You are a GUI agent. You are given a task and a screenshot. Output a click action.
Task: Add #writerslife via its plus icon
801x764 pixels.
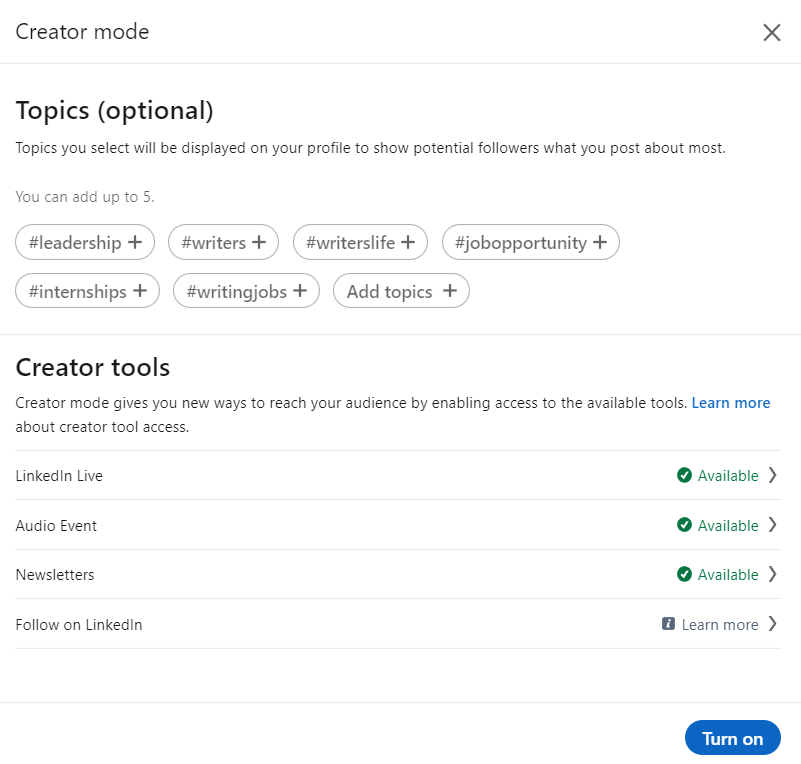[407, 242]
